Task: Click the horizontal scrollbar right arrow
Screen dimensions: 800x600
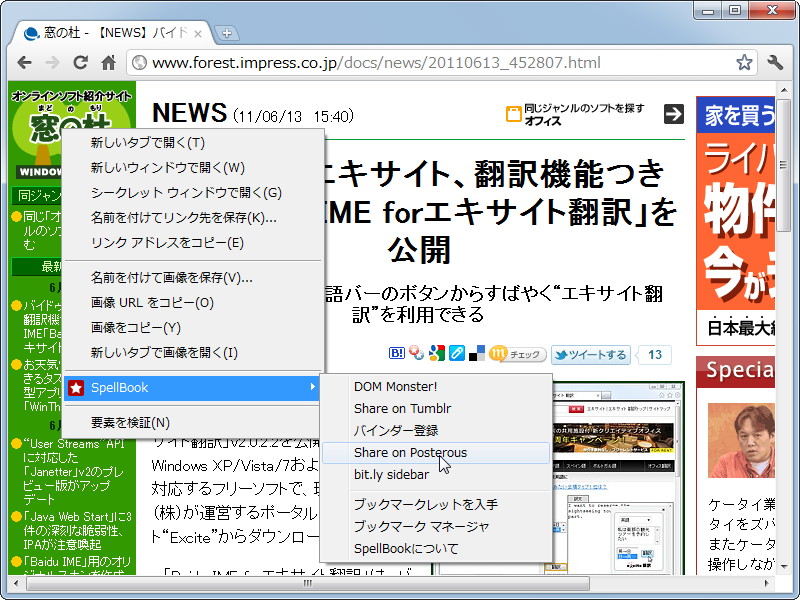Action: point(767,583)
